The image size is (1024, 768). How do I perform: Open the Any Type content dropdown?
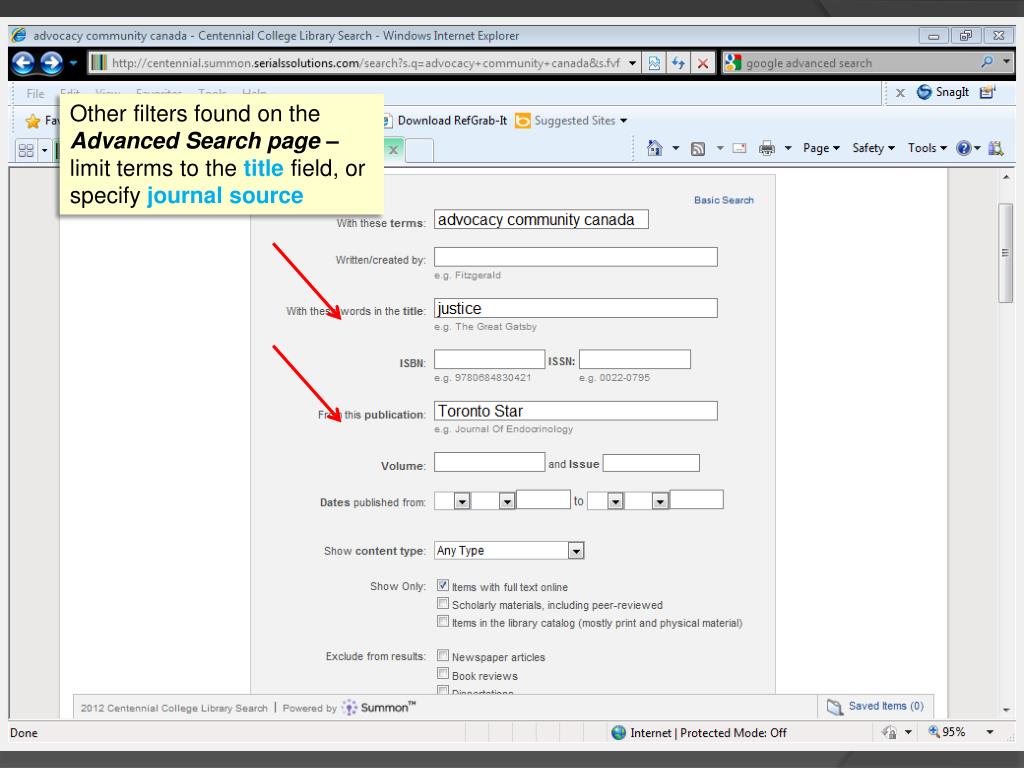click(509, 551)
